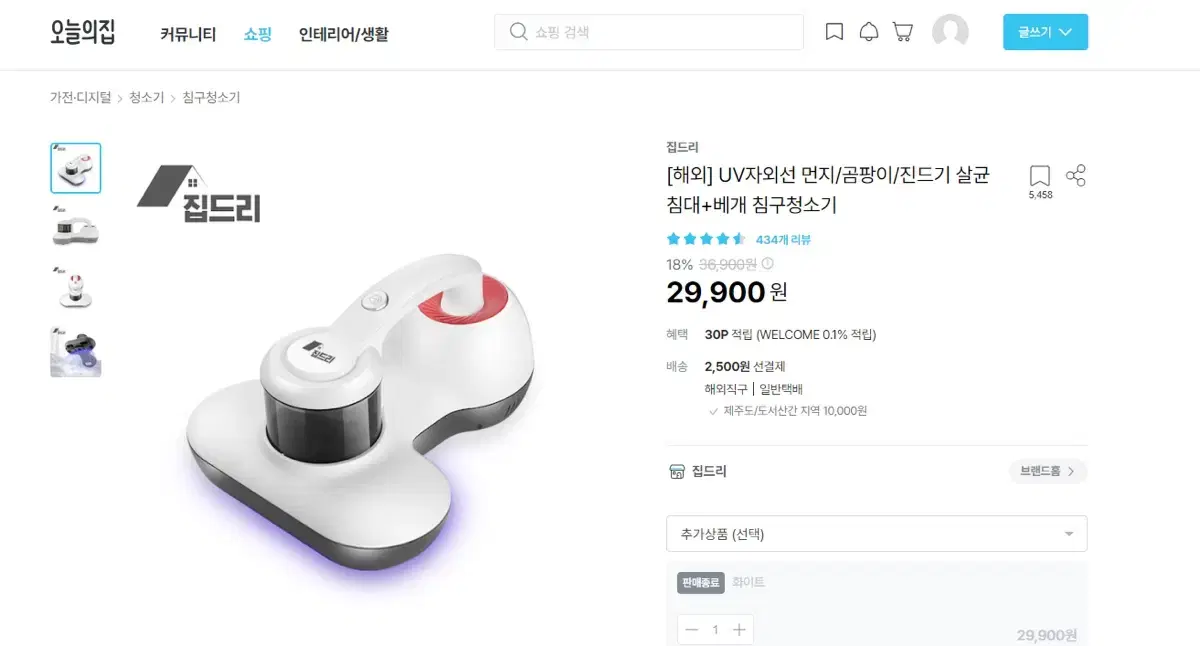The width and height of the screenshot is (1200, 646).
Task: Click the price info circle icon
Action: click(x=768, y=264)
